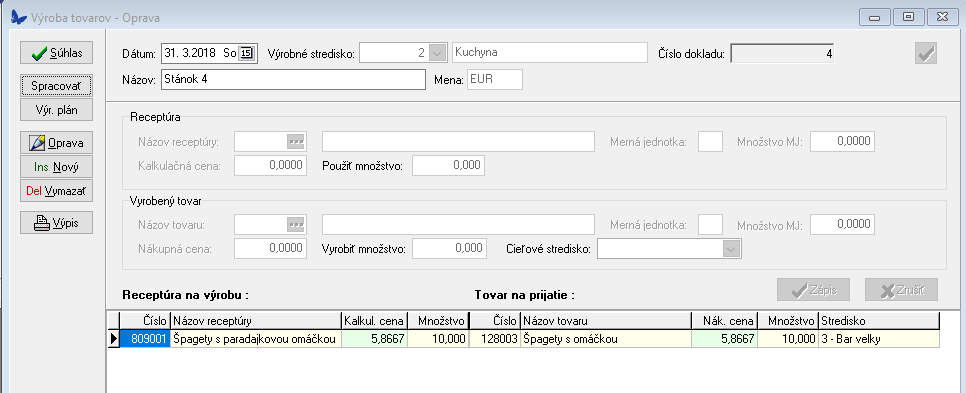Add a new row with Ins Nový
The width and height of the screenshot is (966, 393).
point(57,166)
